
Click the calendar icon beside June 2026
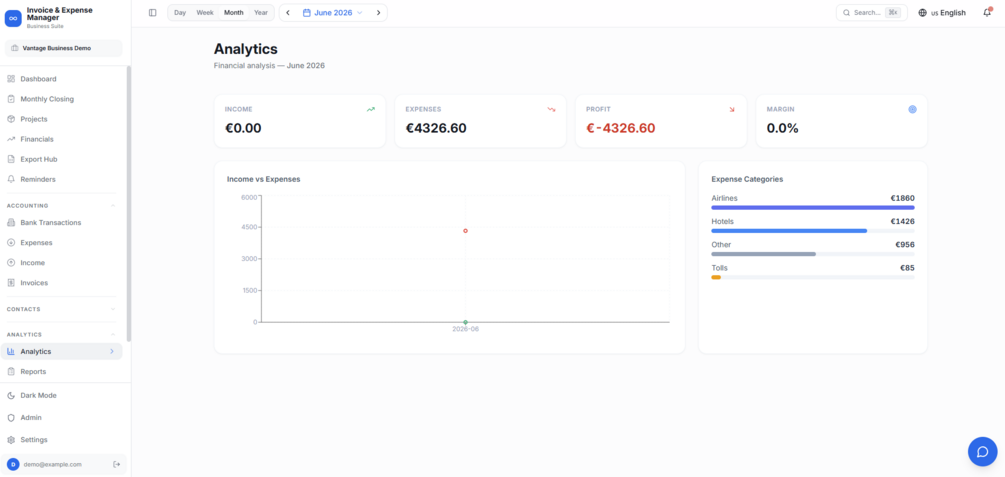(307, 13)
